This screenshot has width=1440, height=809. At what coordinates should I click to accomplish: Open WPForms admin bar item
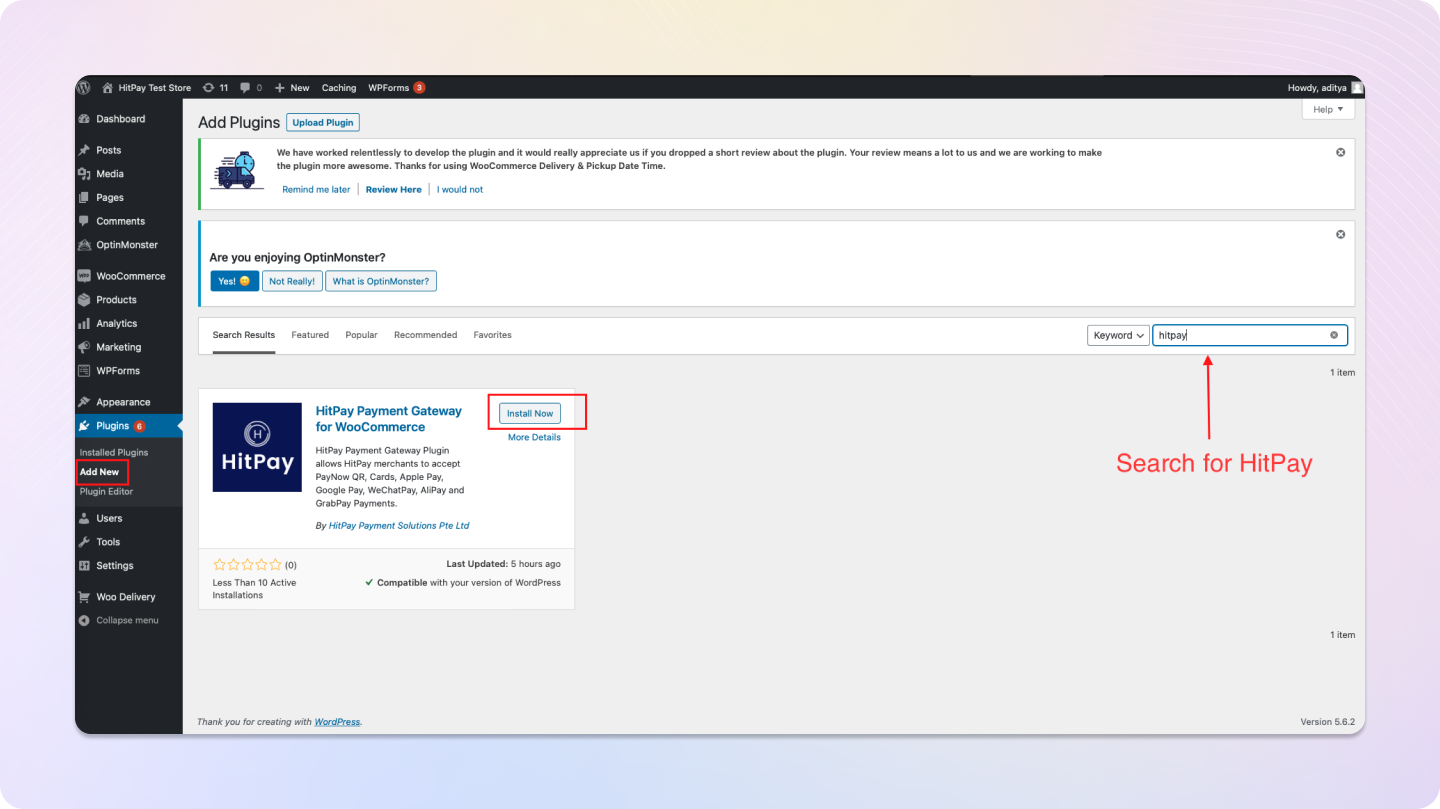point(396,88)
